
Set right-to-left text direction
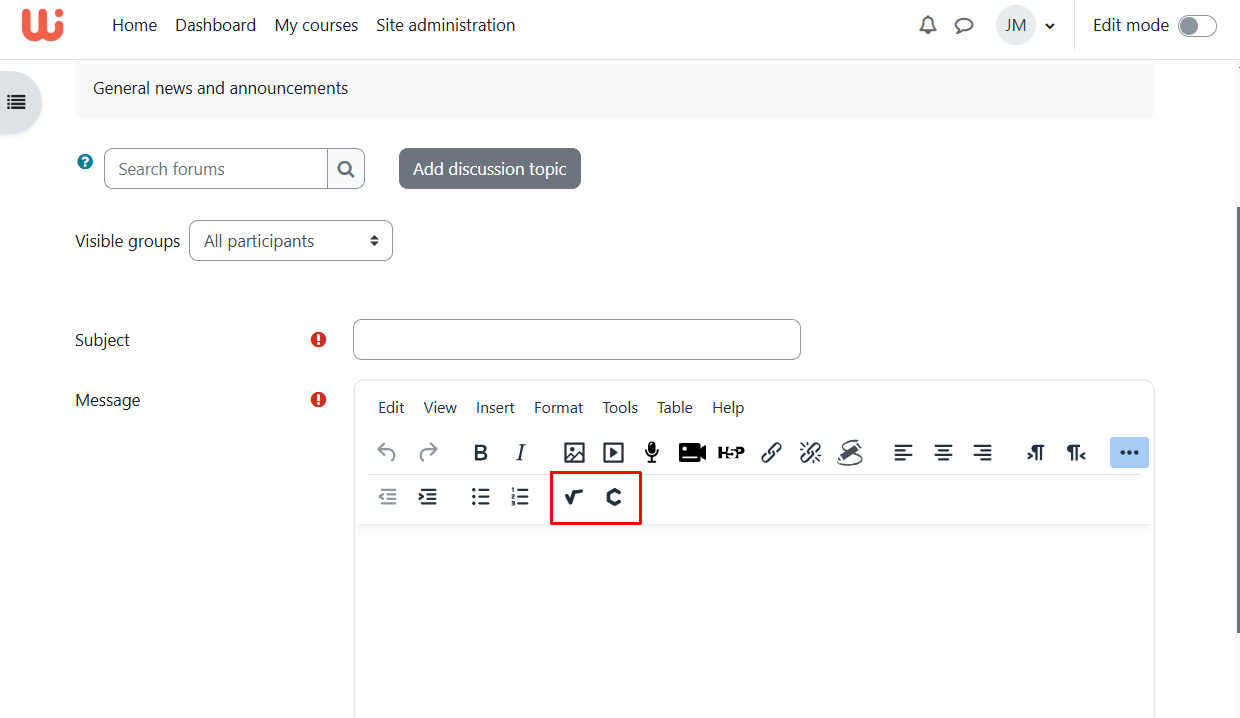[1076, 453]
